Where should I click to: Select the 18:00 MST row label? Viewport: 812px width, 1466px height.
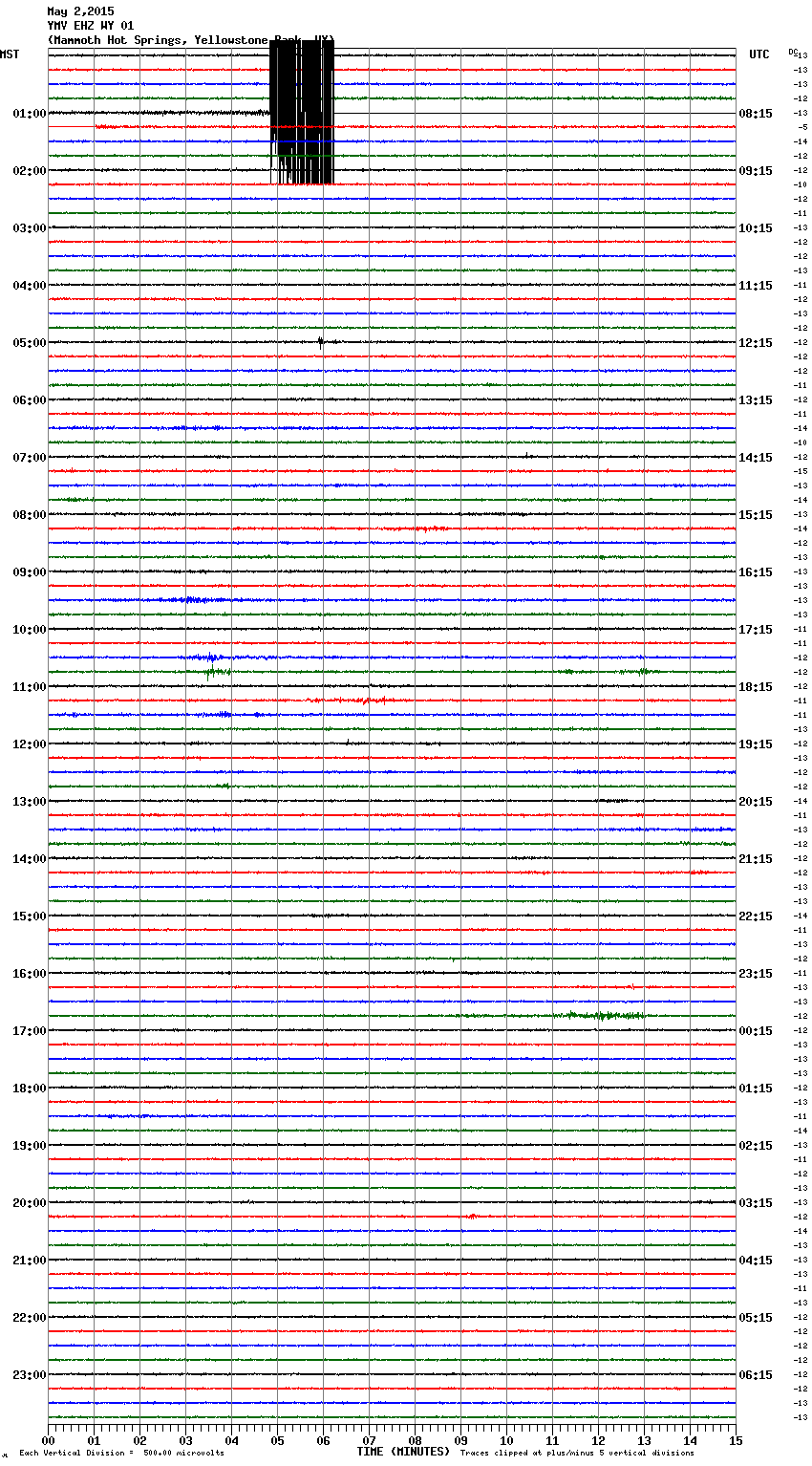point(30,1089)
